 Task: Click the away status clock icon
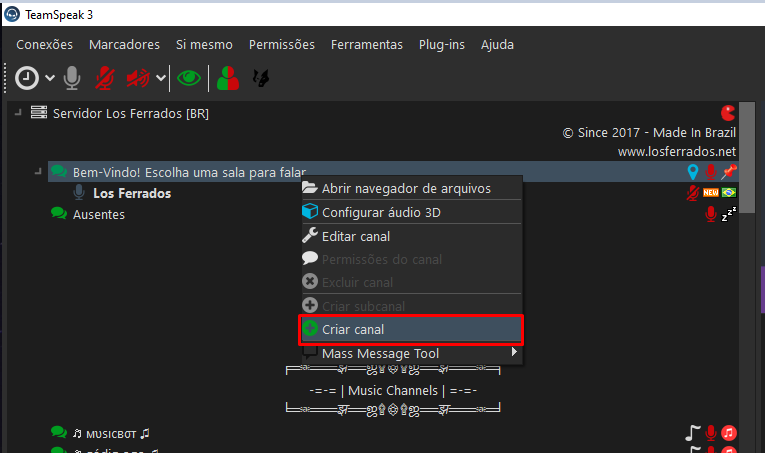click(x=27, y=77)
